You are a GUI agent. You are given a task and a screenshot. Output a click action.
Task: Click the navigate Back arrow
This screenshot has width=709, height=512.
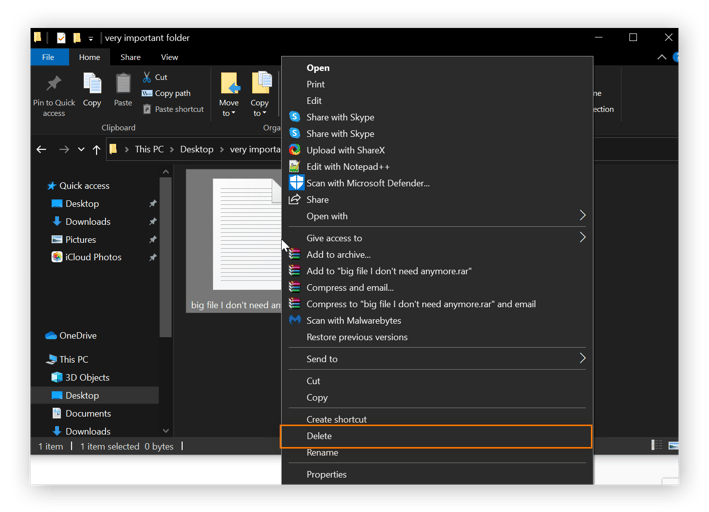pyautogui.click(x=41, y=149)
